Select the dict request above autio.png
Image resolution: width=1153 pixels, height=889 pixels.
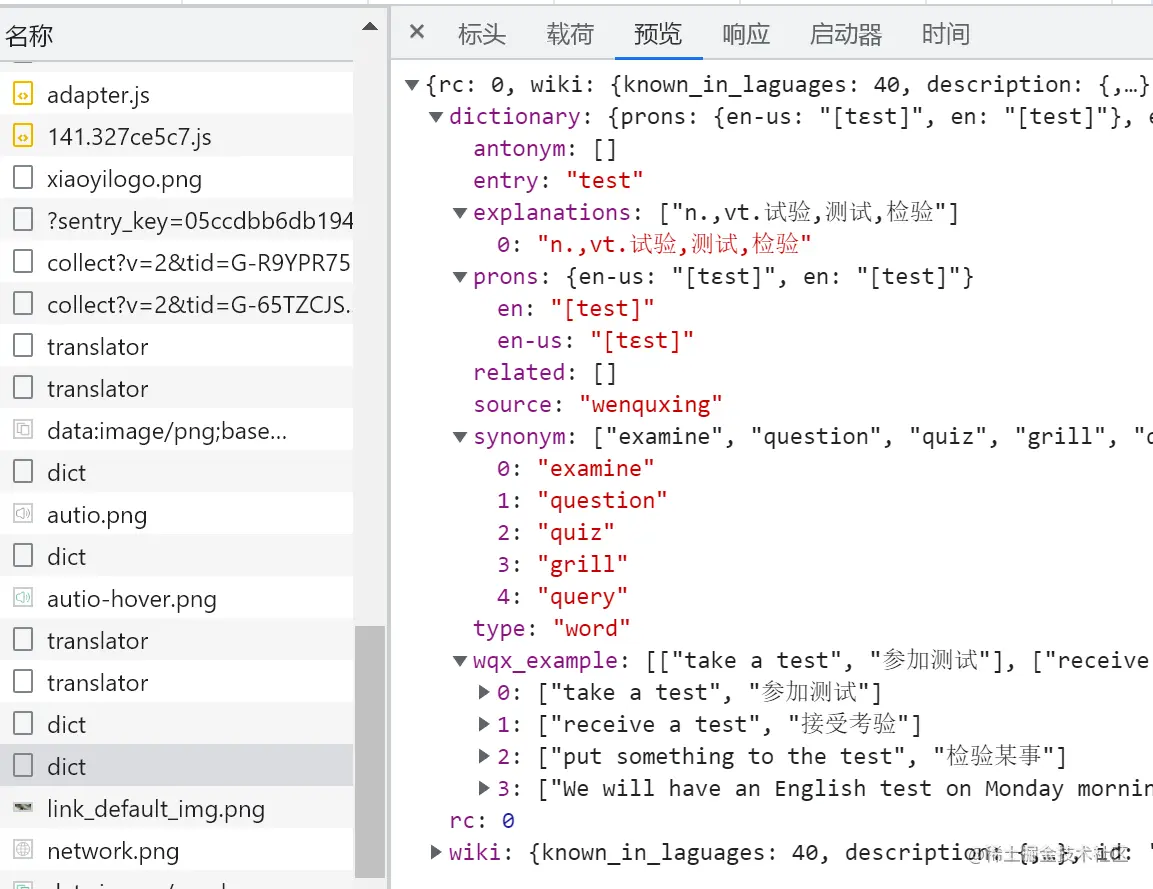pos(176,472)
